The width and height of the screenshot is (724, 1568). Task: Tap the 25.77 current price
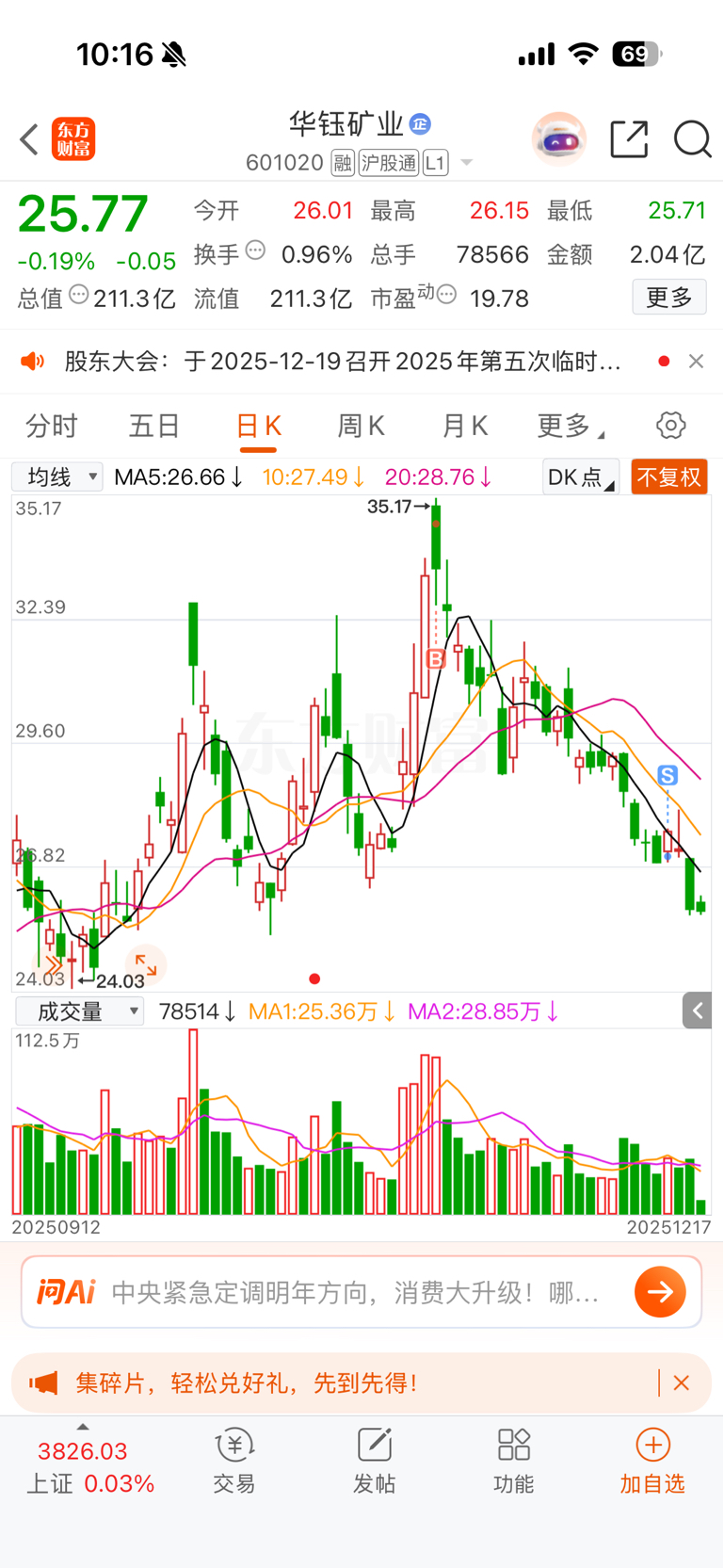[83, 214]
